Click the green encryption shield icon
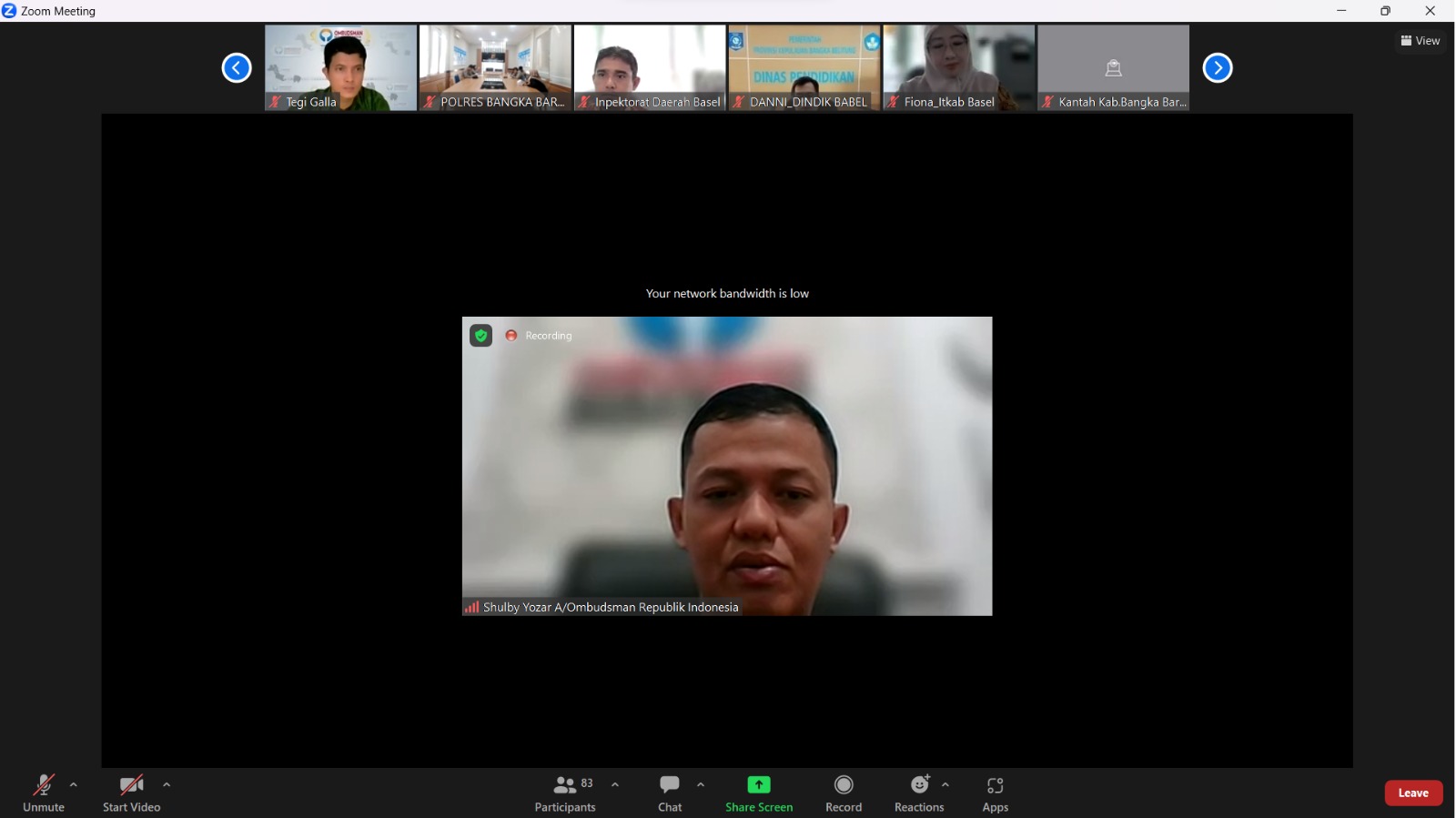1456x818 pixels. click(x=481, y=336)
